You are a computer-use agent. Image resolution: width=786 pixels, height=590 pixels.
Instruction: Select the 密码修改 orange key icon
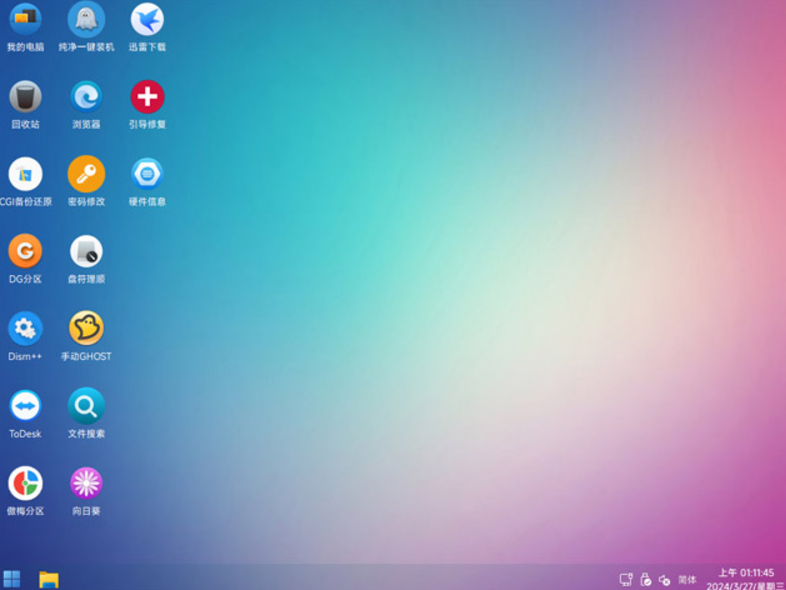point(86,174)
